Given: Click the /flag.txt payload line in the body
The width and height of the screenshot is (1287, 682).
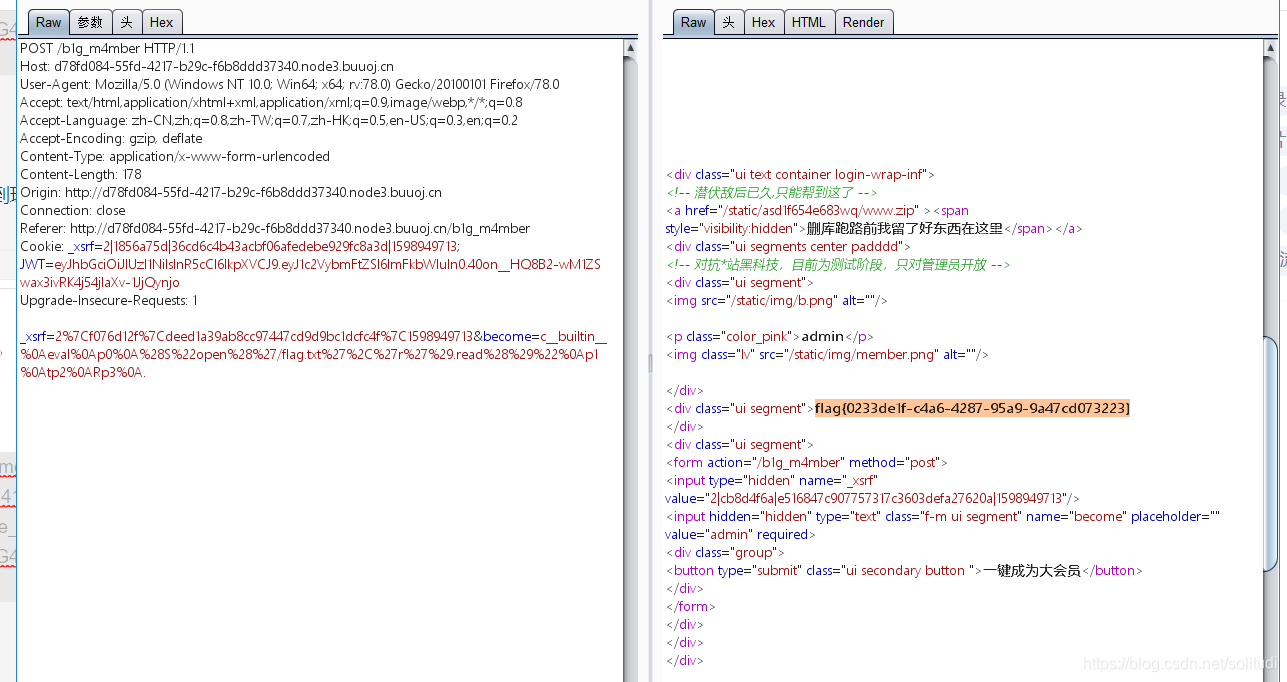Looking at the screenshot, I should [x=310, y=354].
